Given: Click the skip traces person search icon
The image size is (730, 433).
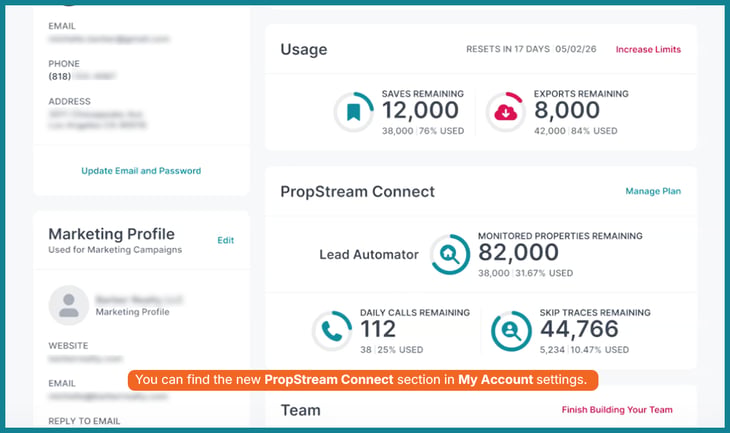Looking at the screenshot, I should (x=511, y=331).
